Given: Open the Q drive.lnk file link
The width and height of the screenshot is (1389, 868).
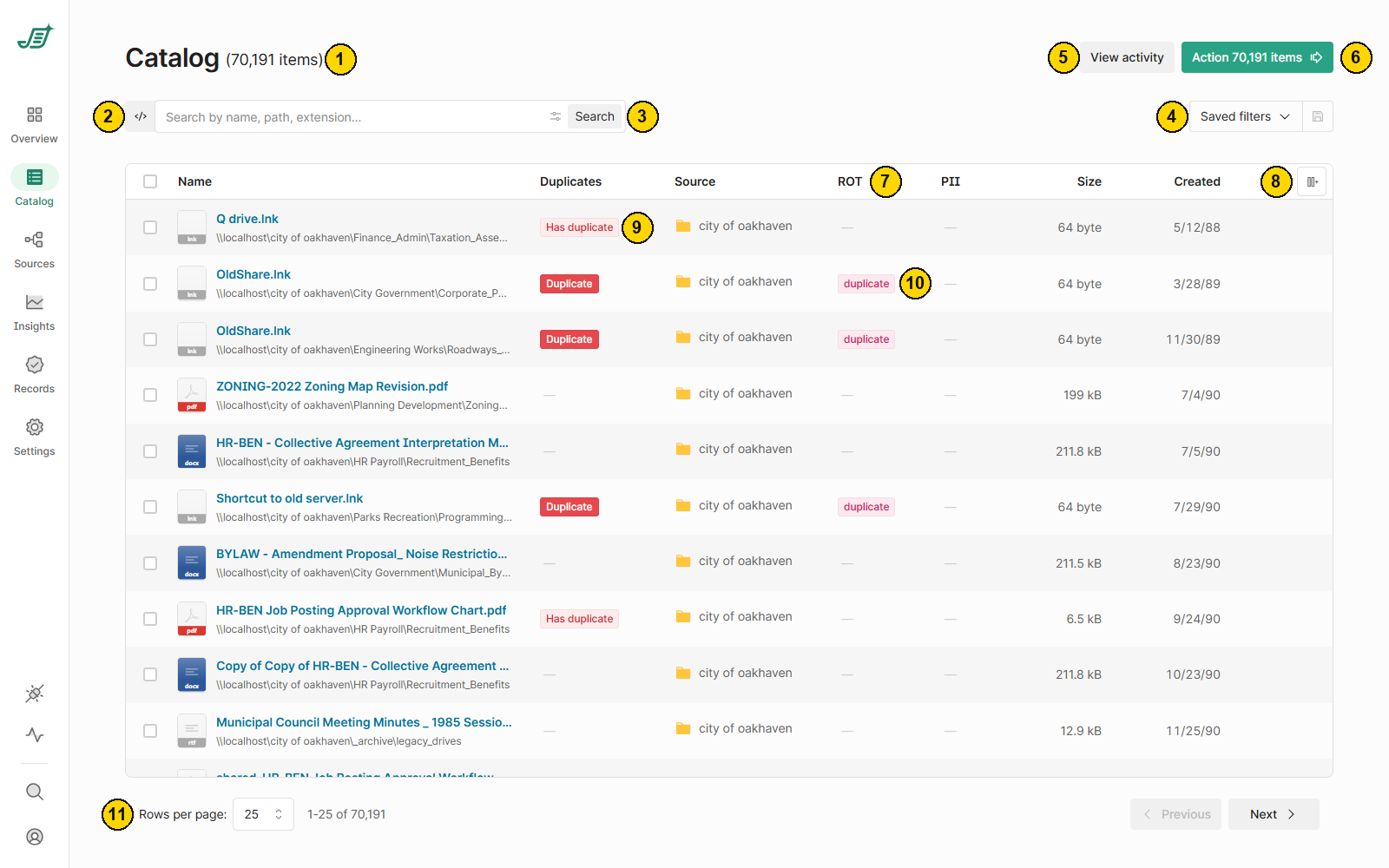Looking at the screenshot, I should coord(247,219).
